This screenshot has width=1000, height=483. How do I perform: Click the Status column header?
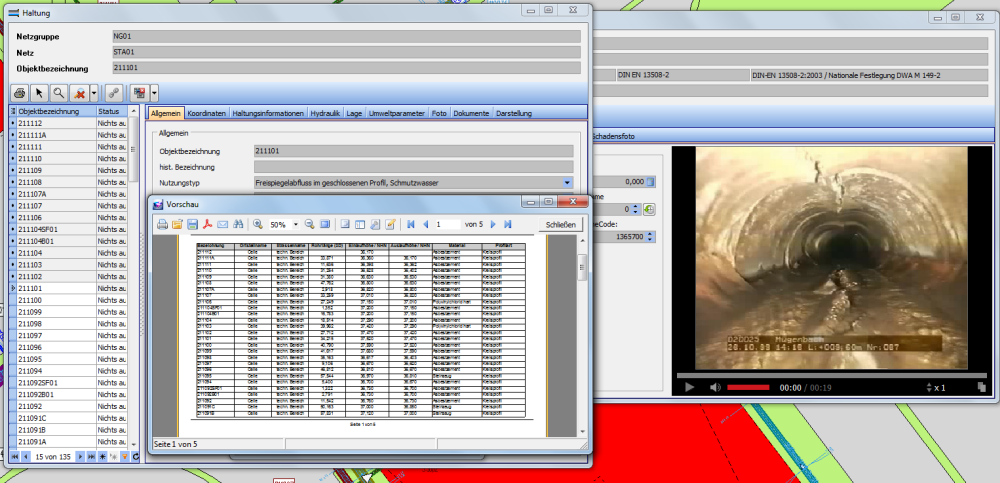coord(112,111)
